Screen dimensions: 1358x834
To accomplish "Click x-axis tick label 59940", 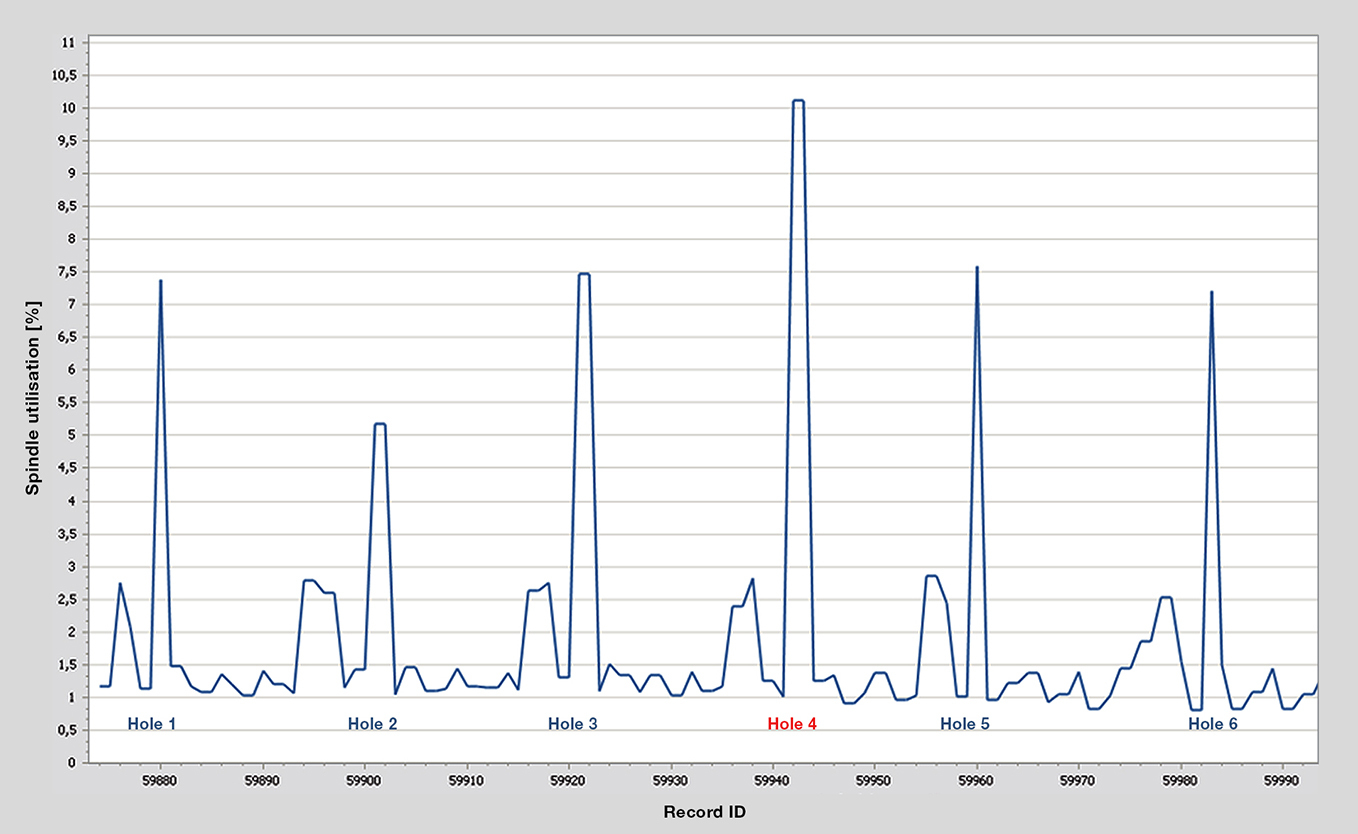I will (773, 779).
